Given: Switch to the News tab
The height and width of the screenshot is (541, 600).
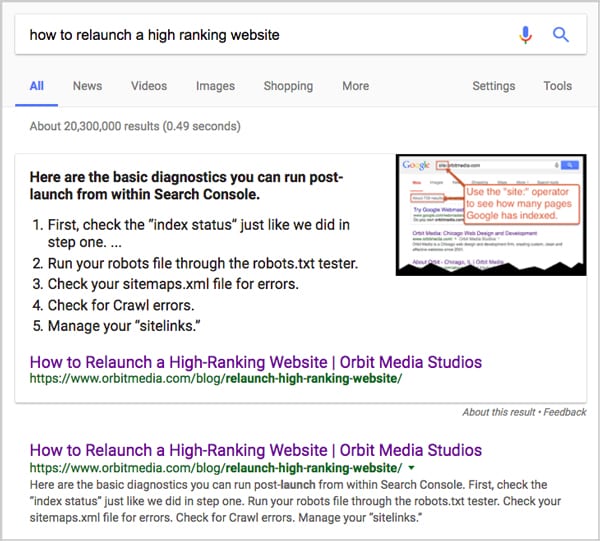Looking at the screenshot, I should 87,86.
